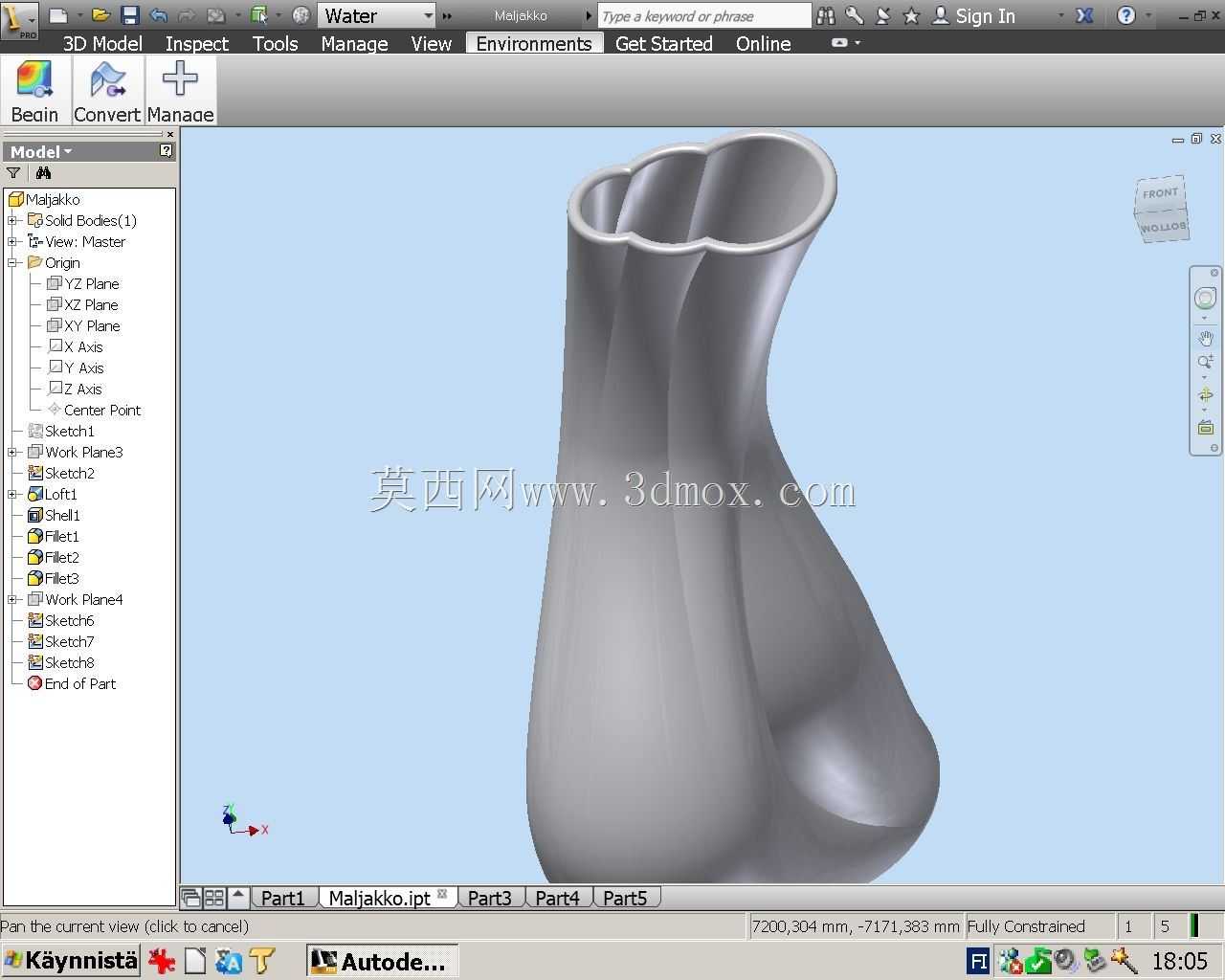
Task: Open the Tools ribbon tab
Action: click(276, 43)
